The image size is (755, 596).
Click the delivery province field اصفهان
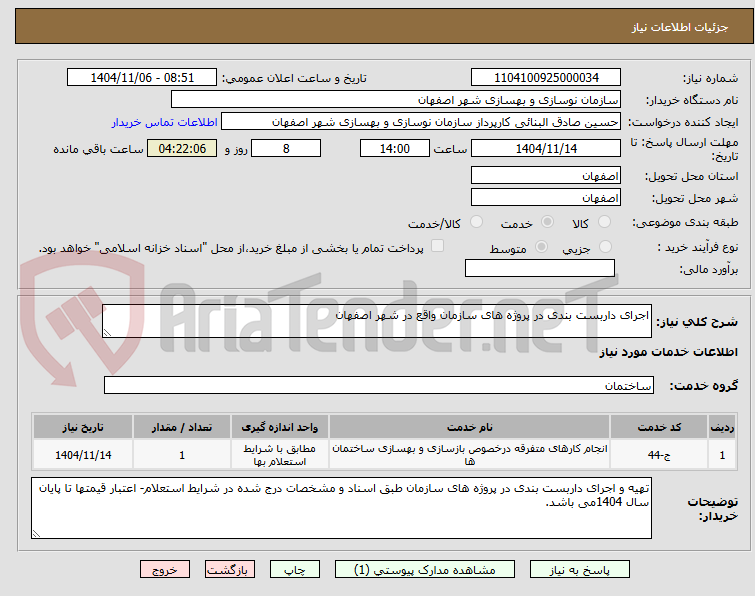click(x=546, y=175)
